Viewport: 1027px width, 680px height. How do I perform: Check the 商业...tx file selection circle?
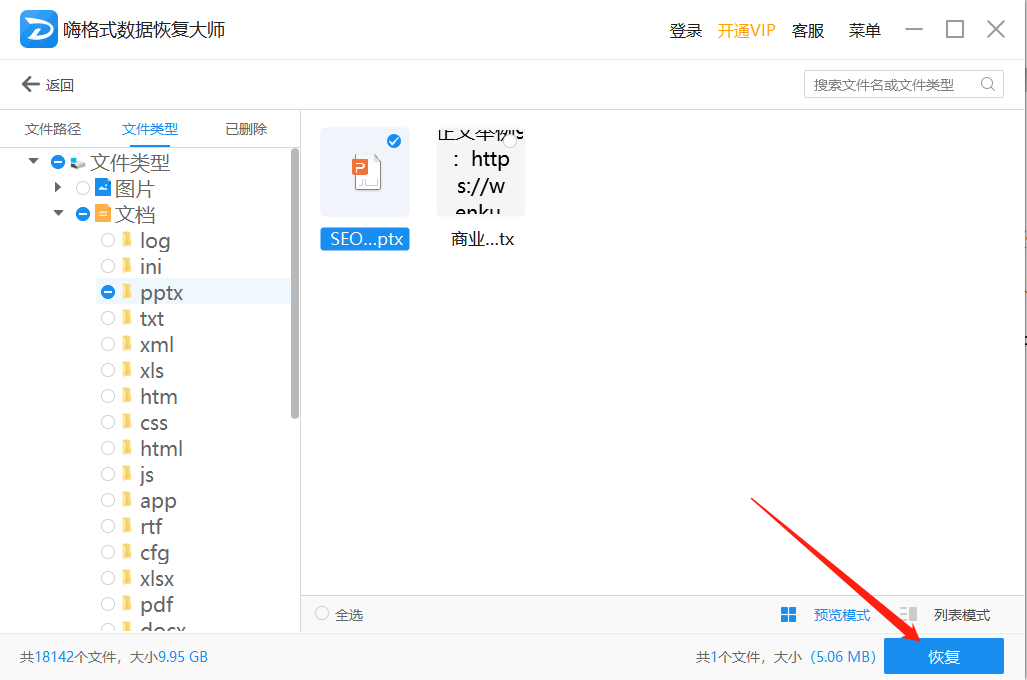coord(510,141)
